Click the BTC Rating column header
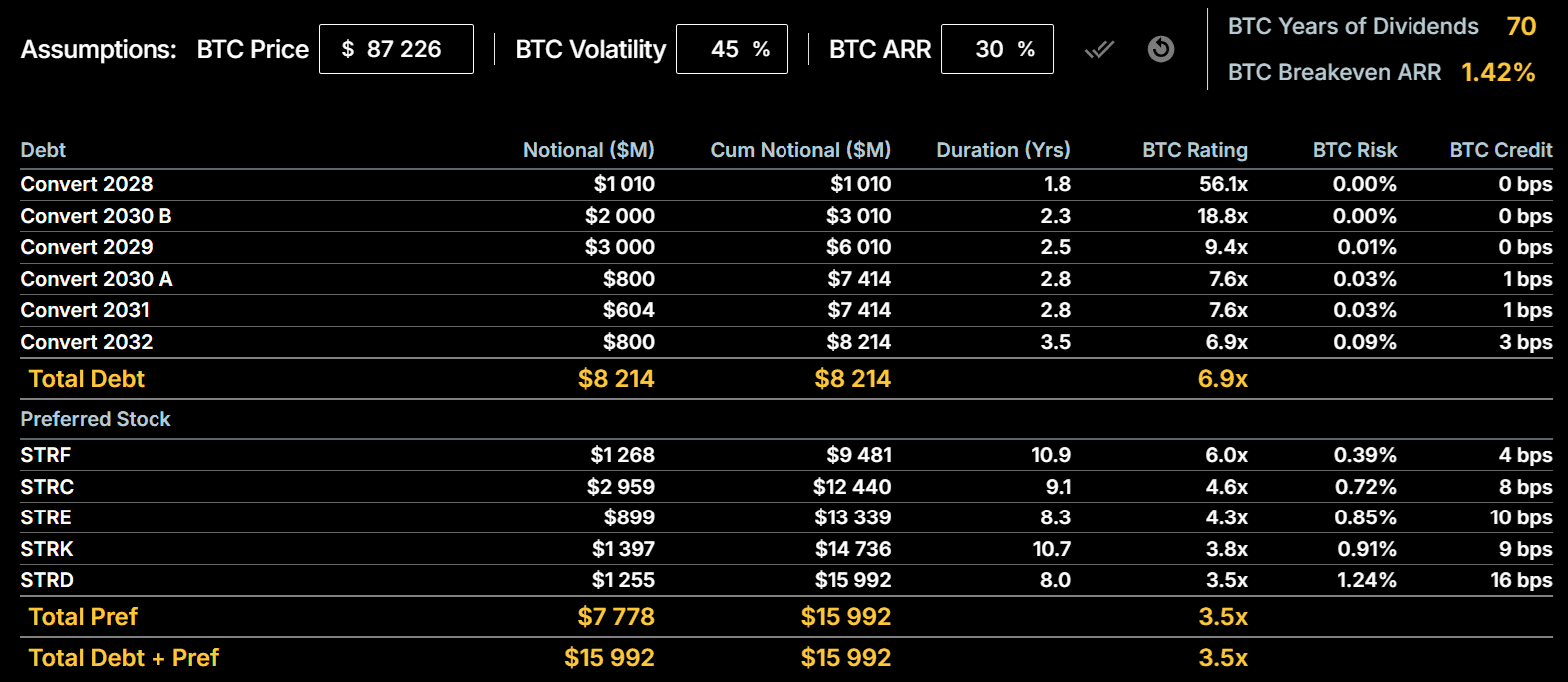Image resolution: width=1568 pixels, height=682 pixels. pos(1194,150)
